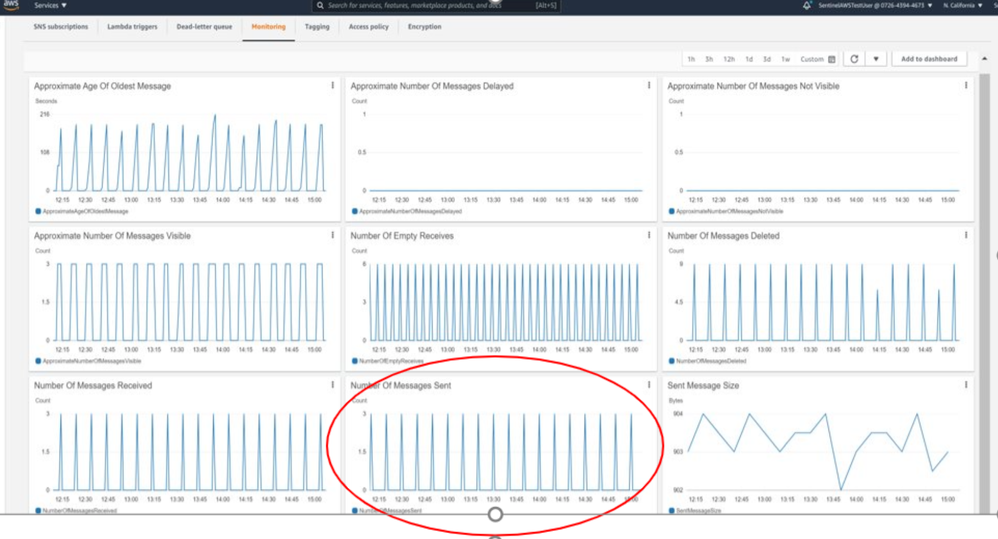
Task: Choose the Custom time range
Action: click(812, 59)
